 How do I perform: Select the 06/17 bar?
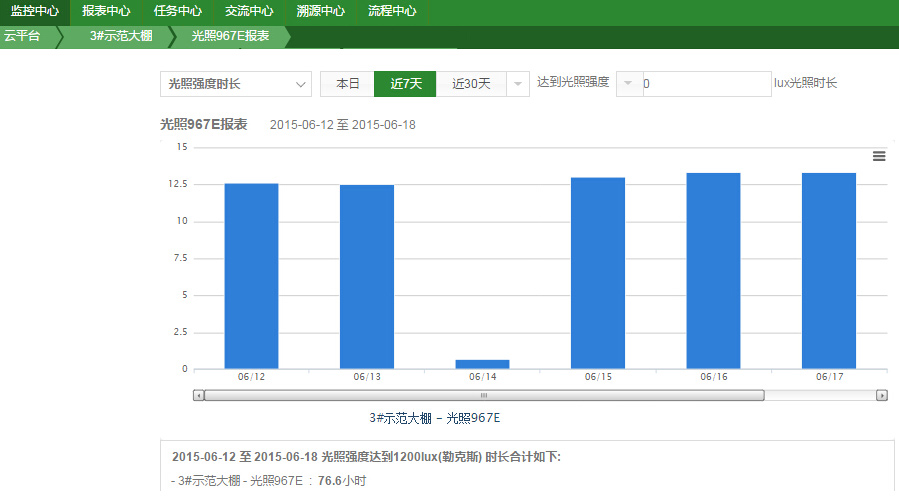point(829,271)
